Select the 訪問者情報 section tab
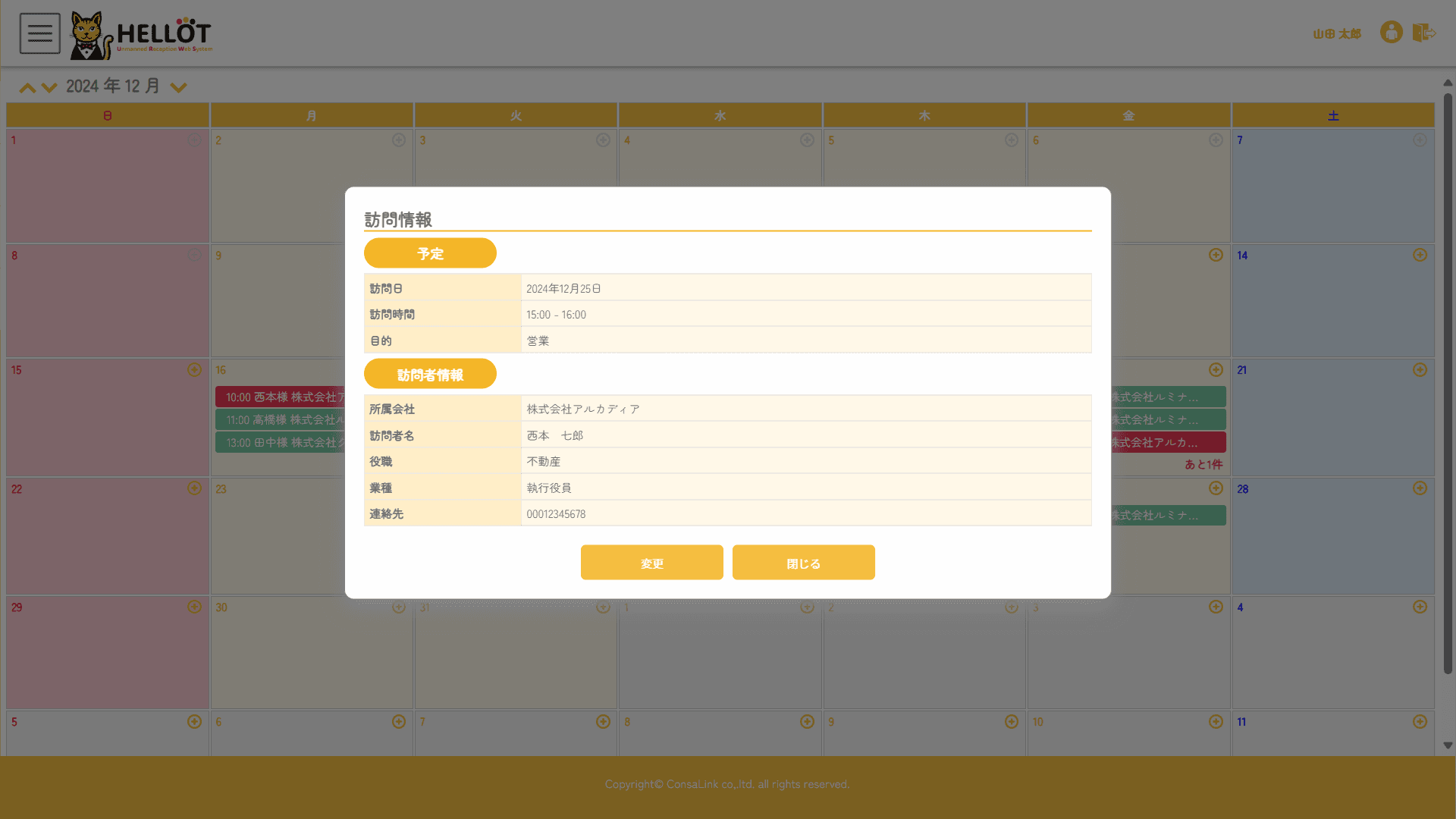1456x819 pixels. tap(430, 375)
